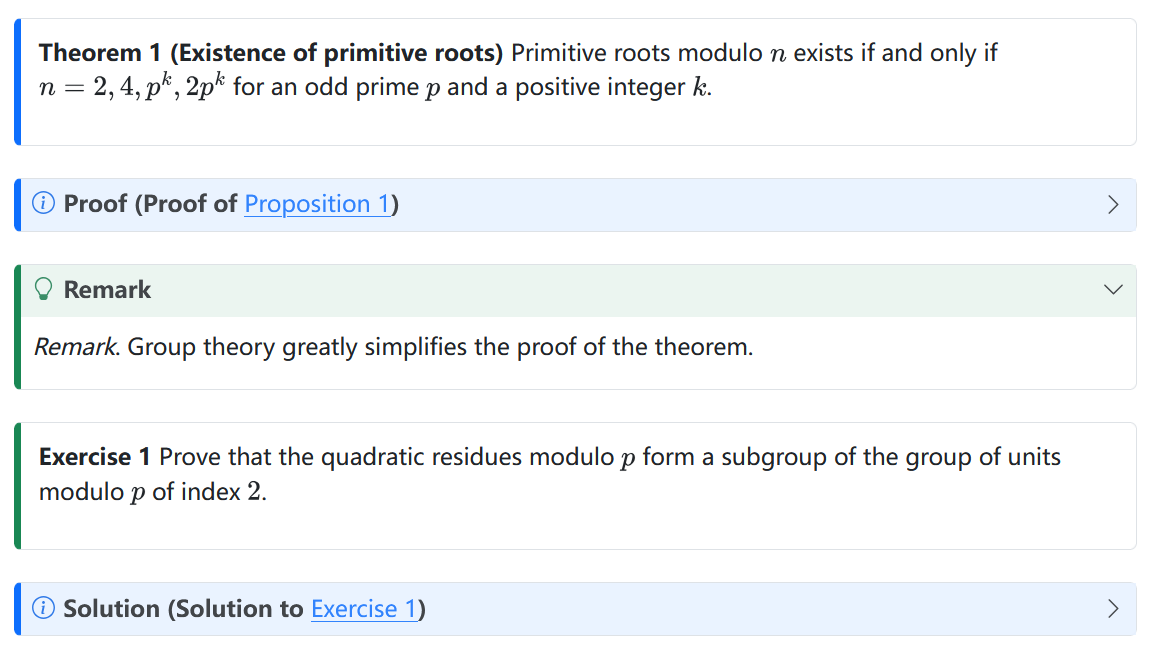Click the green left border of Exercise box
Screen dimensions: 1156x663
click(18, 486)
